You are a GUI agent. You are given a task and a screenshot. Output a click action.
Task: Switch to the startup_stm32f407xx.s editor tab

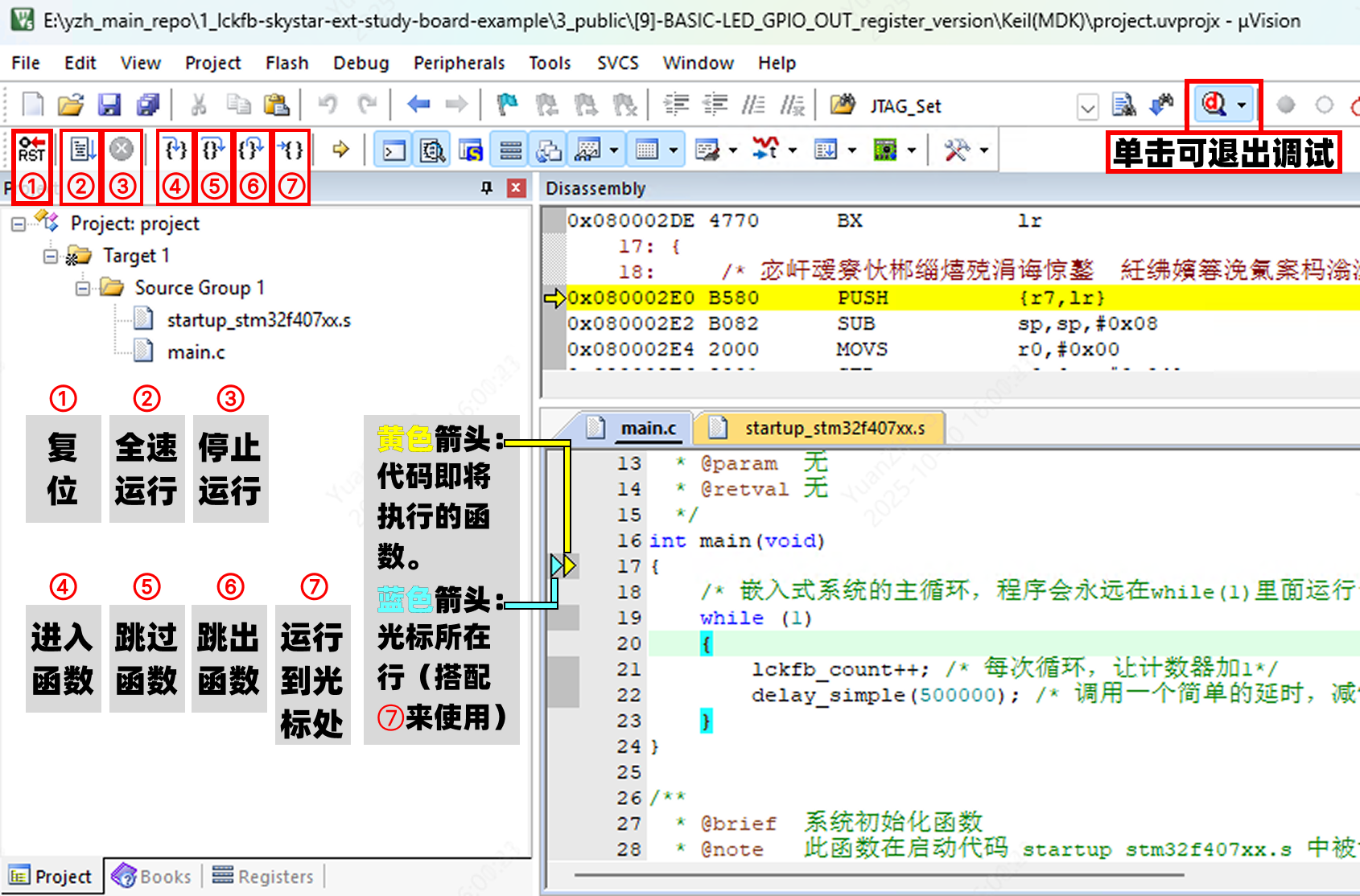[x=834, y=428]
